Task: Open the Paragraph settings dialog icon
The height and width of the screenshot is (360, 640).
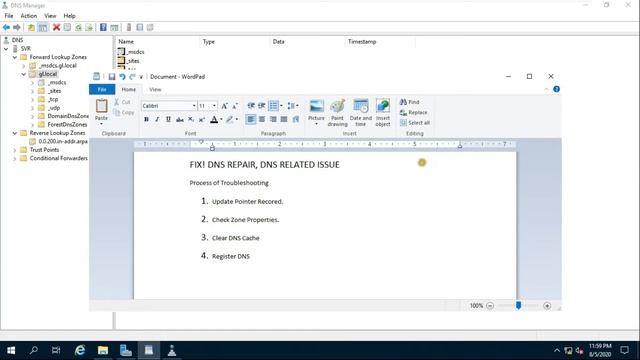Action: [x=296, y=119]
